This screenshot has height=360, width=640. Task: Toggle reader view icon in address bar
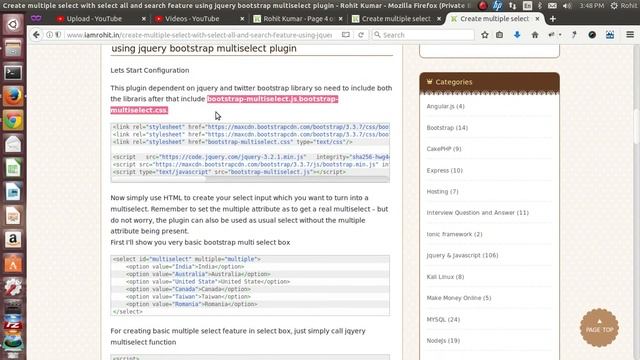pos(346,35)
